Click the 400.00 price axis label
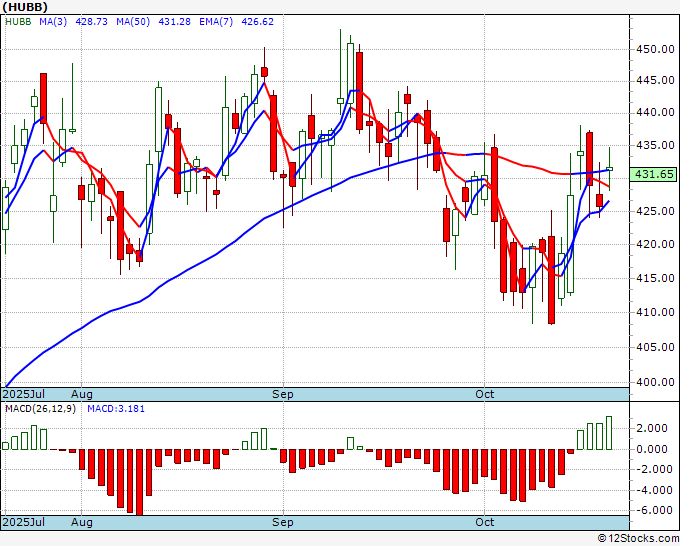 [x=655, y=383]
